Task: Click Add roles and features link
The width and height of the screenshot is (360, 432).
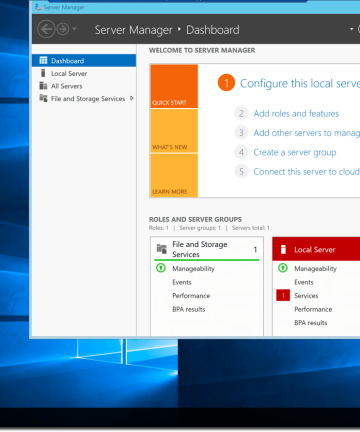Action: click(x=296, y=114)
